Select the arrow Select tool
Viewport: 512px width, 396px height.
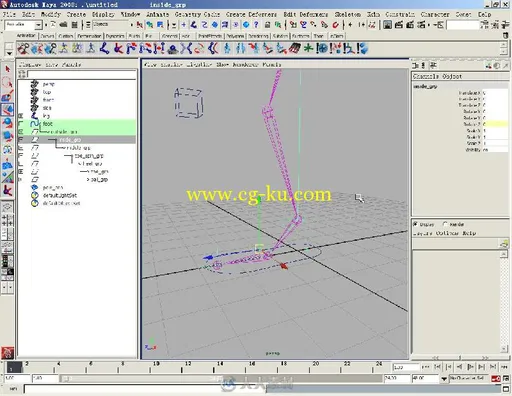(x=7, y=69)
